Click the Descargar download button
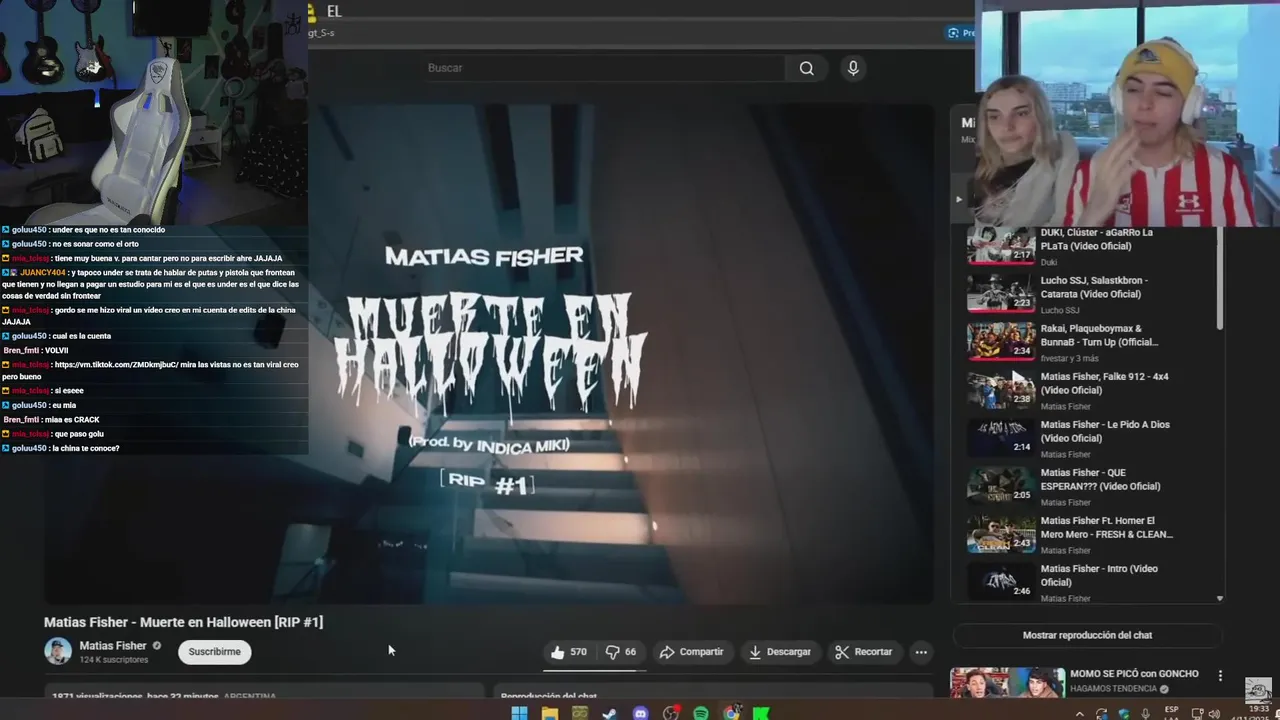The image size is (1280, 720). coord(779,652)
